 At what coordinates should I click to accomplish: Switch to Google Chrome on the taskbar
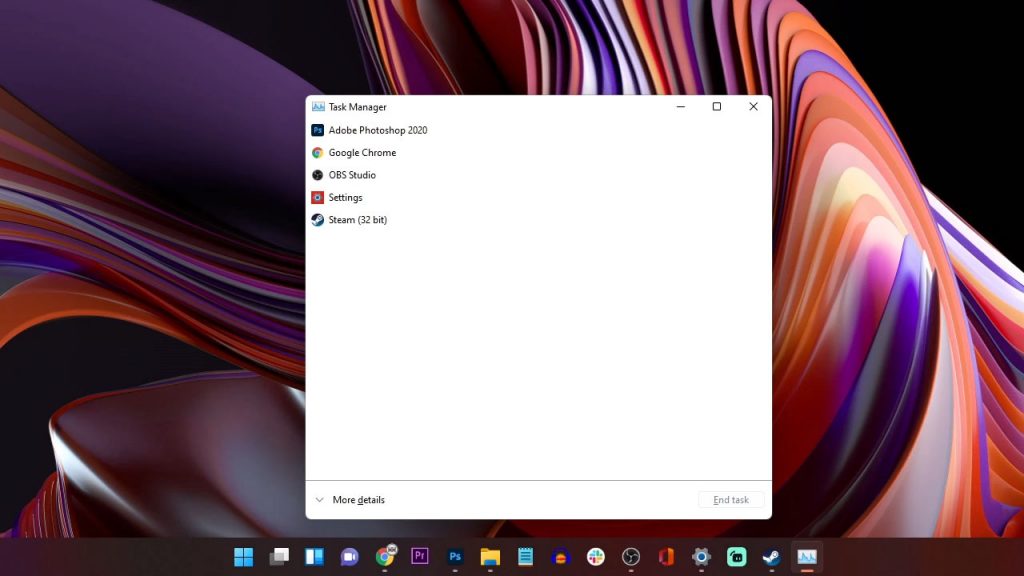coord(385,556)
